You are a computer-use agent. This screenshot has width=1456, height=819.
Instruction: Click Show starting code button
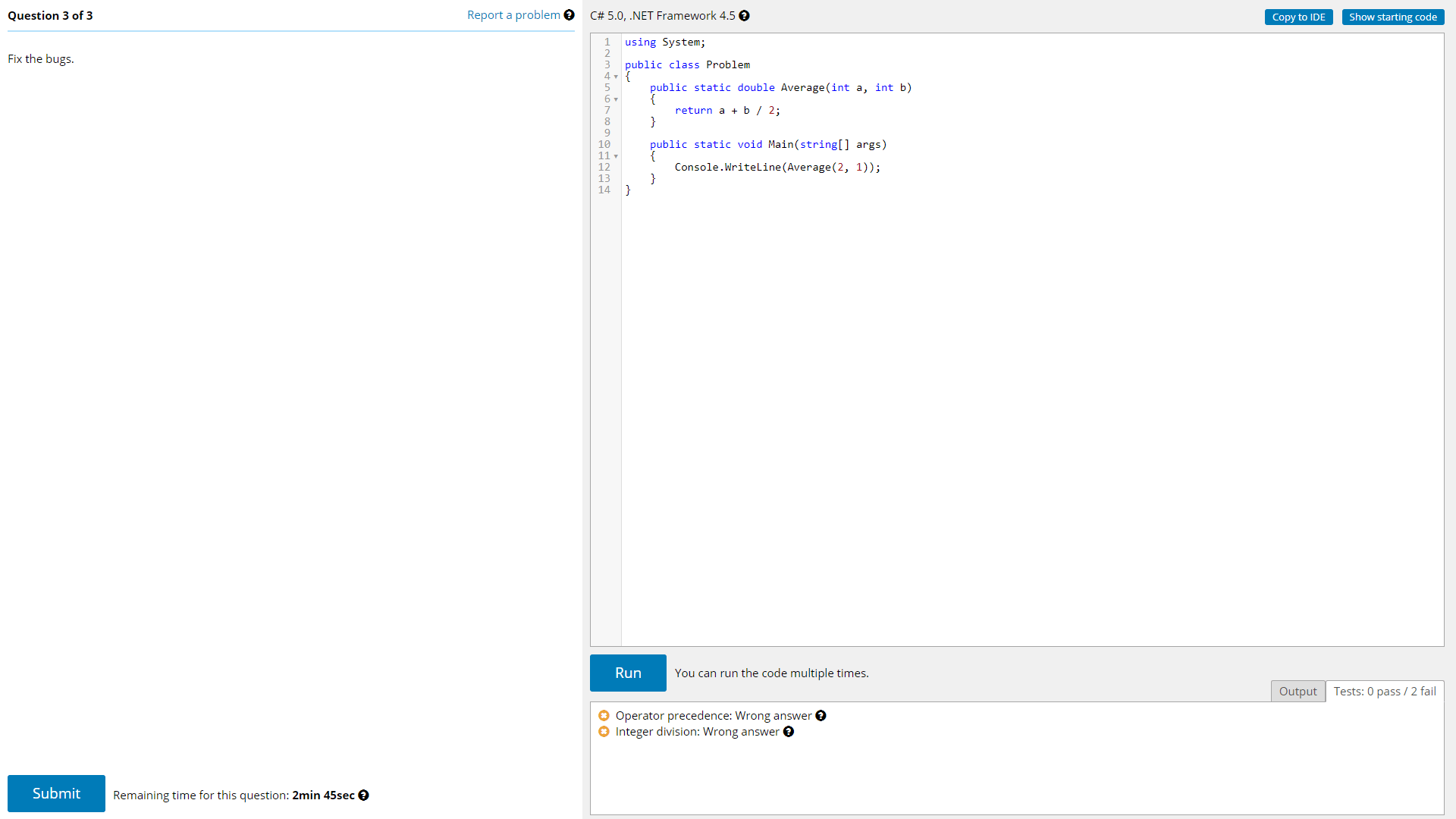[x=1394, y=15]
